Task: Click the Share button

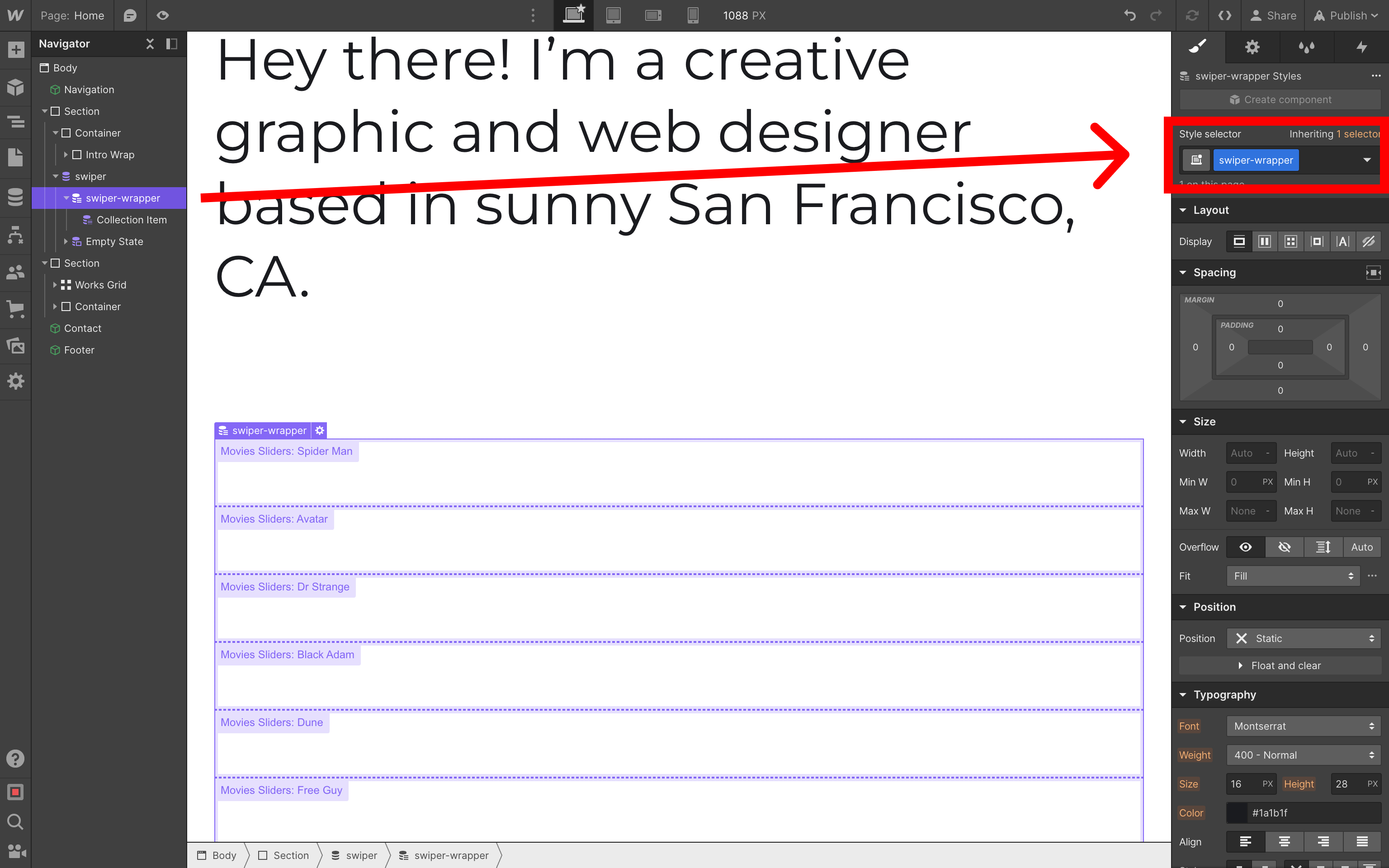Action: (1273, 15)
